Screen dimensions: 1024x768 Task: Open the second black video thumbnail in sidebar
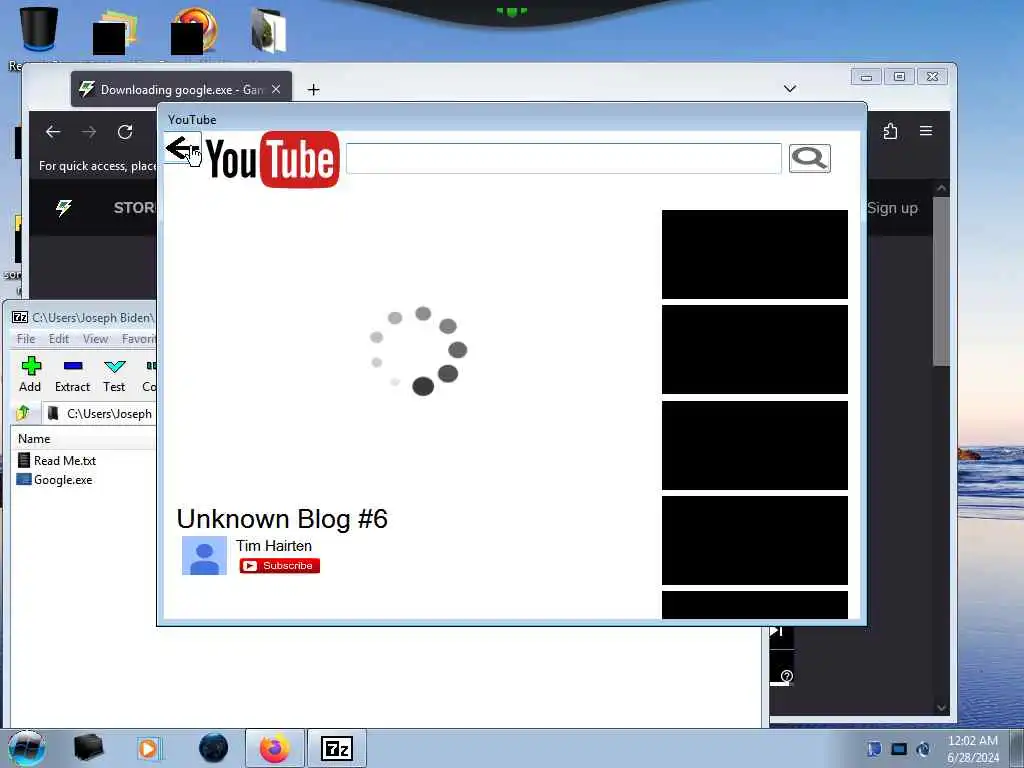coord(755,349)
